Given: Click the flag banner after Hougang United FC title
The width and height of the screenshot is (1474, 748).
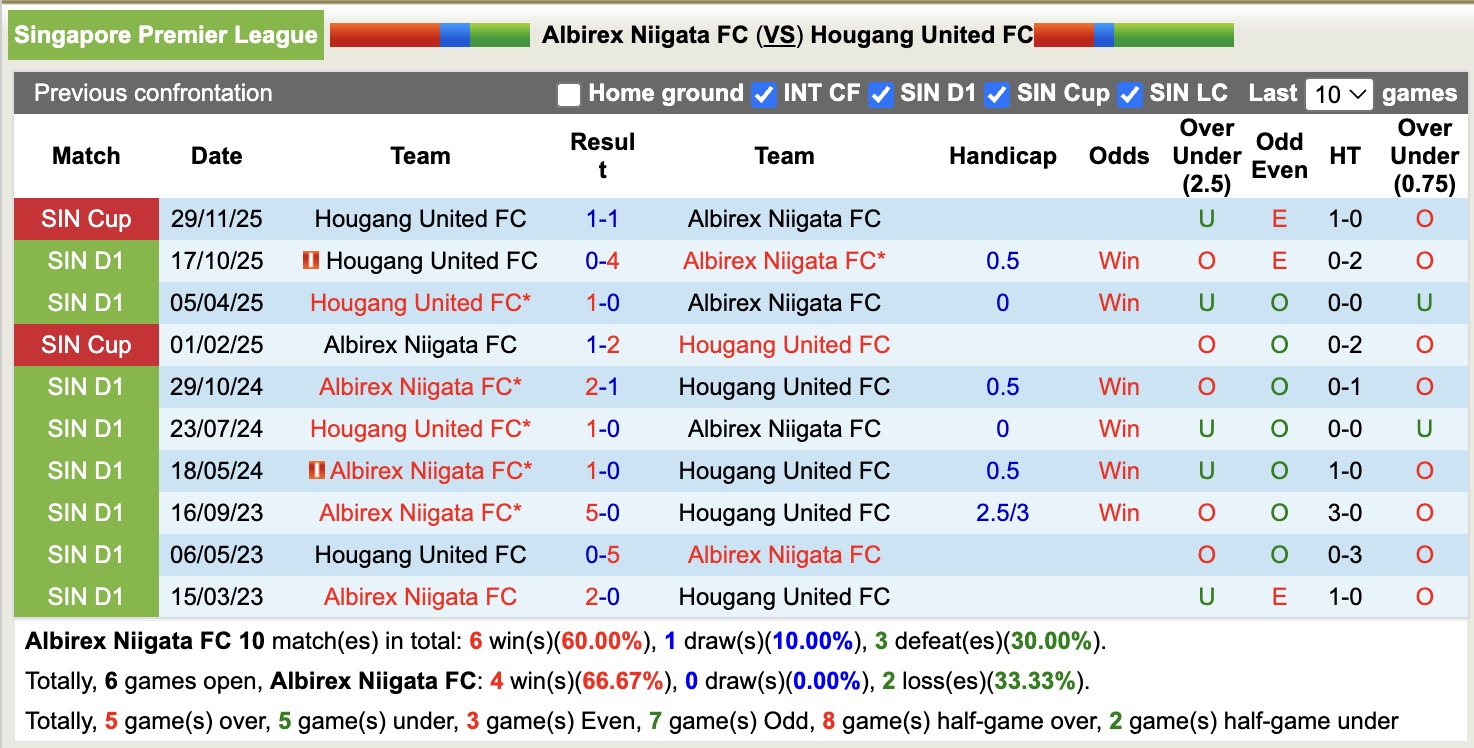Looking at the screenshot, I should [1133, 33].
